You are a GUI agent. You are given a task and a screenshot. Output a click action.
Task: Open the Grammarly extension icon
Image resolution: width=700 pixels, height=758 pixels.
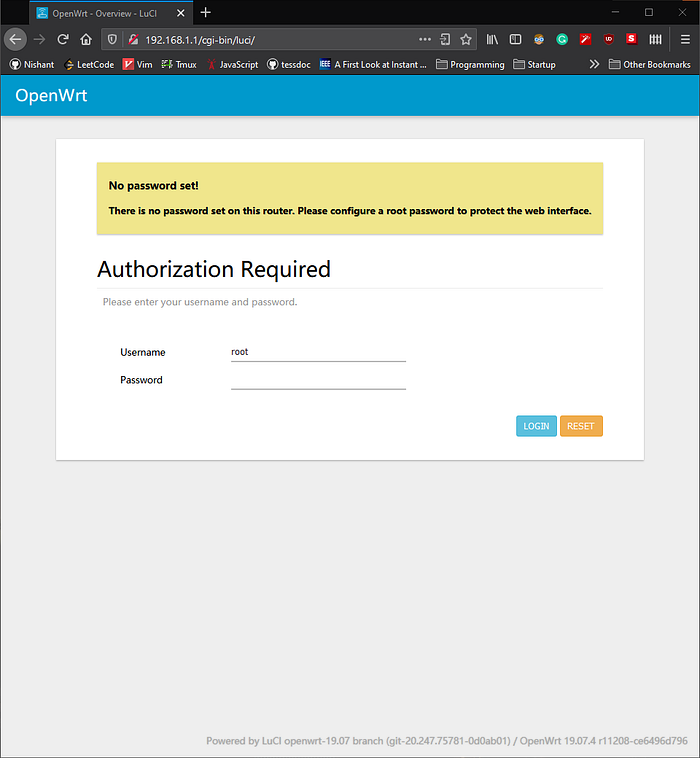(x=562, y=40)
